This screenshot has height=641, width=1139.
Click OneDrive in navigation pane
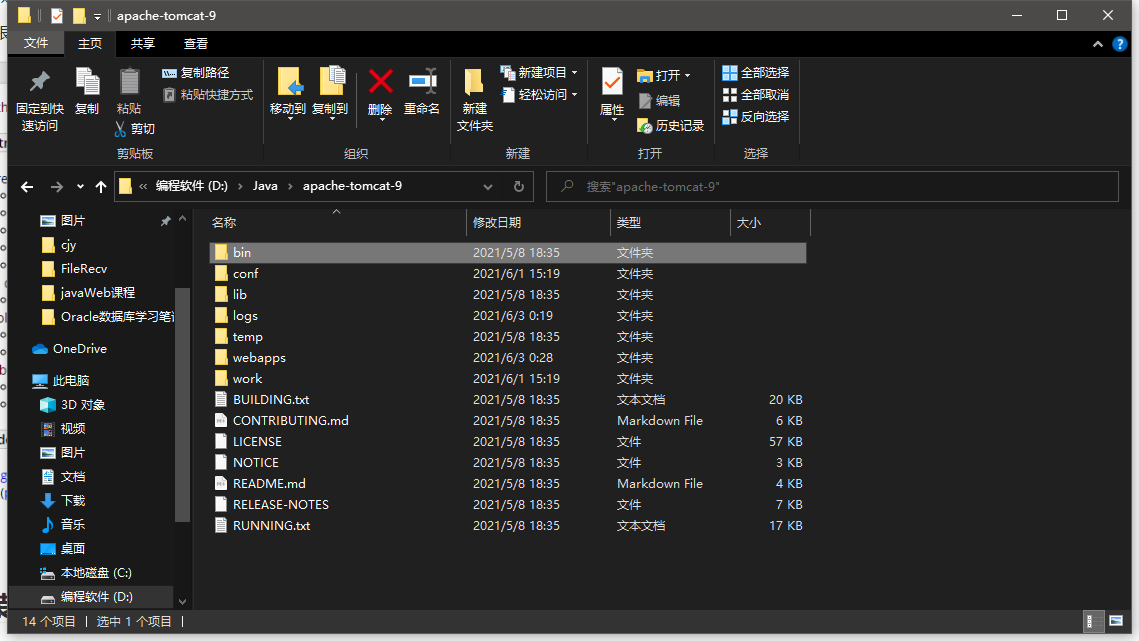tap(70, 349)
